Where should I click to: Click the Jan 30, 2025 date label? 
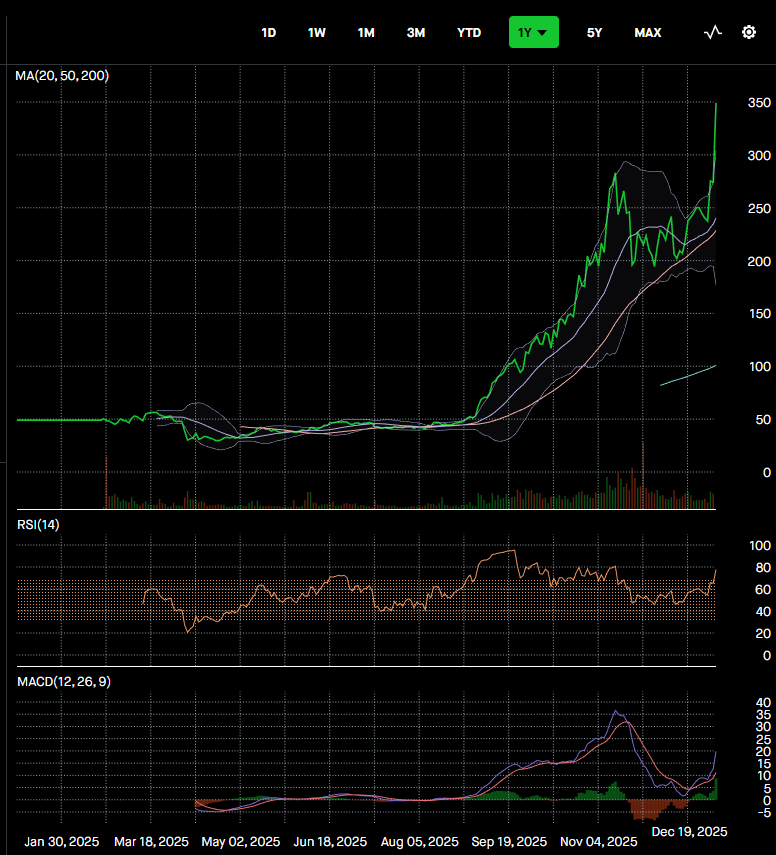coord(62,842)
